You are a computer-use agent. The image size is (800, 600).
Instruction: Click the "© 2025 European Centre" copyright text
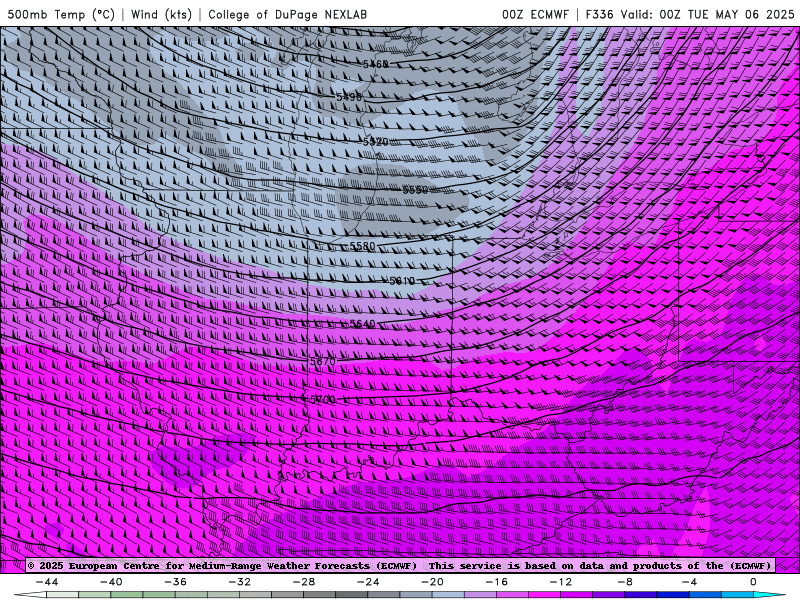(93, 566)
